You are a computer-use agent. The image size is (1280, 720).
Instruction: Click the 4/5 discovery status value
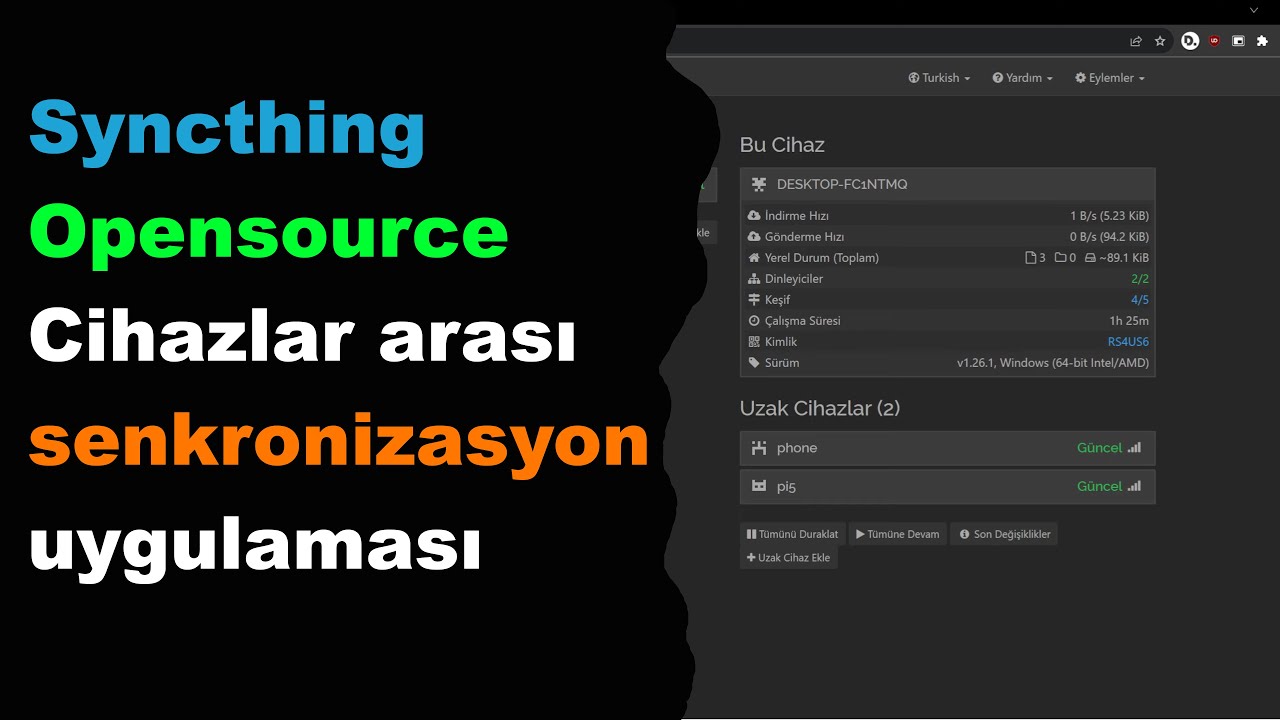(1140, 300)
